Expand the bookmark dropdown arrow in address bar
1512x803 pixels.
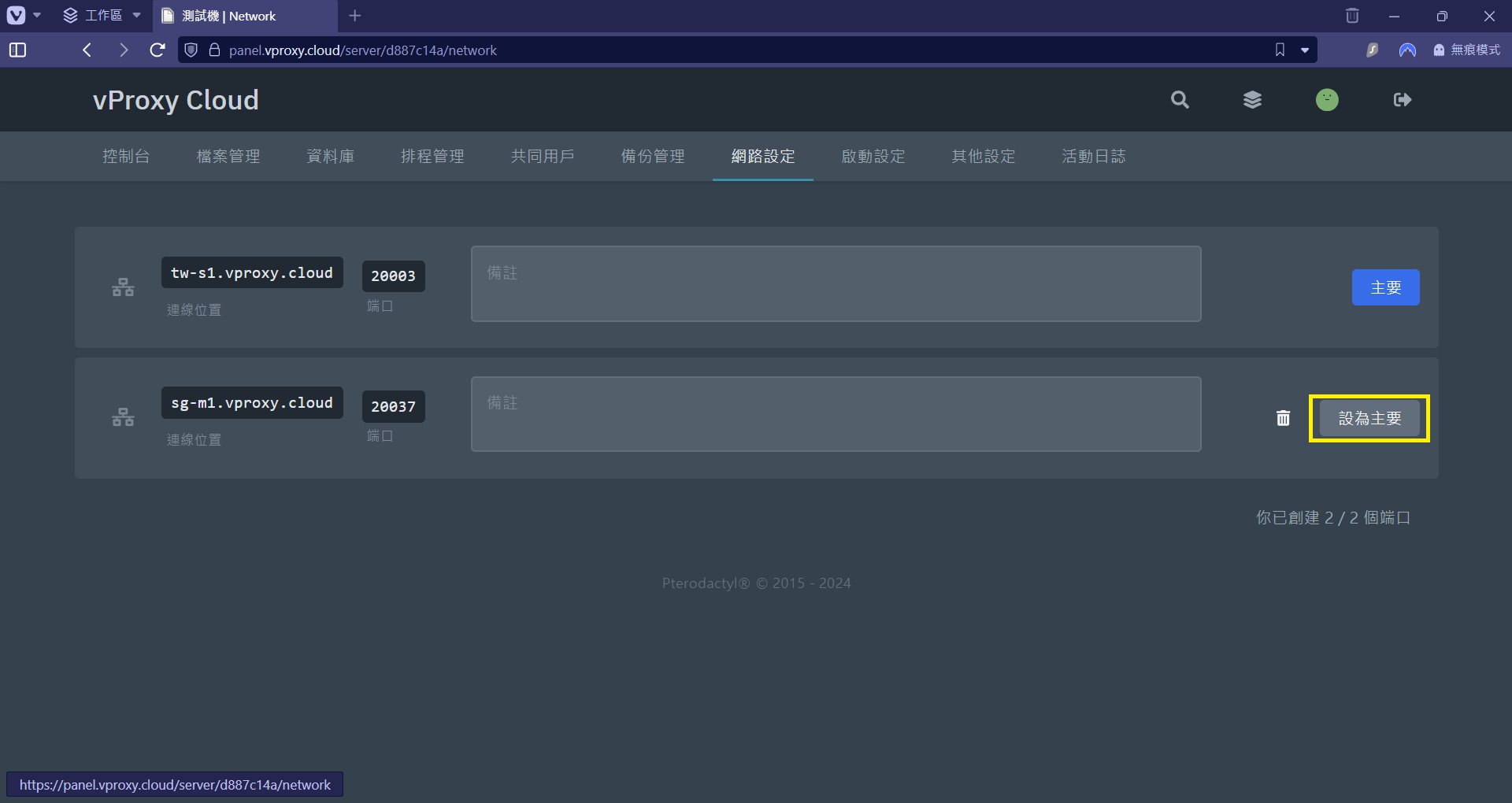(1305, 50)
